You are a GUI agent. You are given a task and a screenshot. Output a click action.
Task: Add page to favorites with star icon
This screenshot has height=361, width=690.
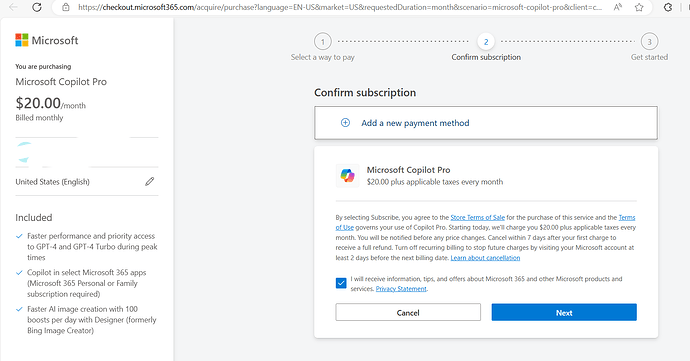[x=639, y=7]
